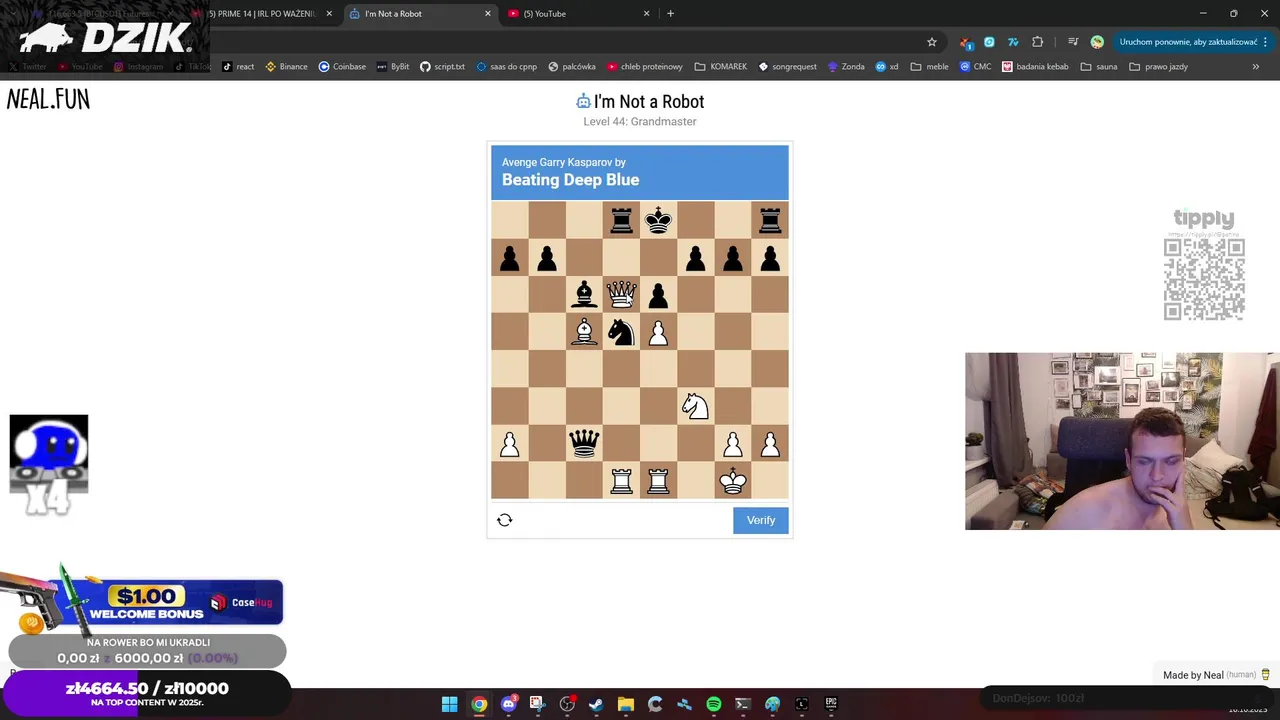Image resolution: width=1280 pixels, height=720 pixels.
Task: Open the terminal from the taskbar
Action: pos(742,704)
